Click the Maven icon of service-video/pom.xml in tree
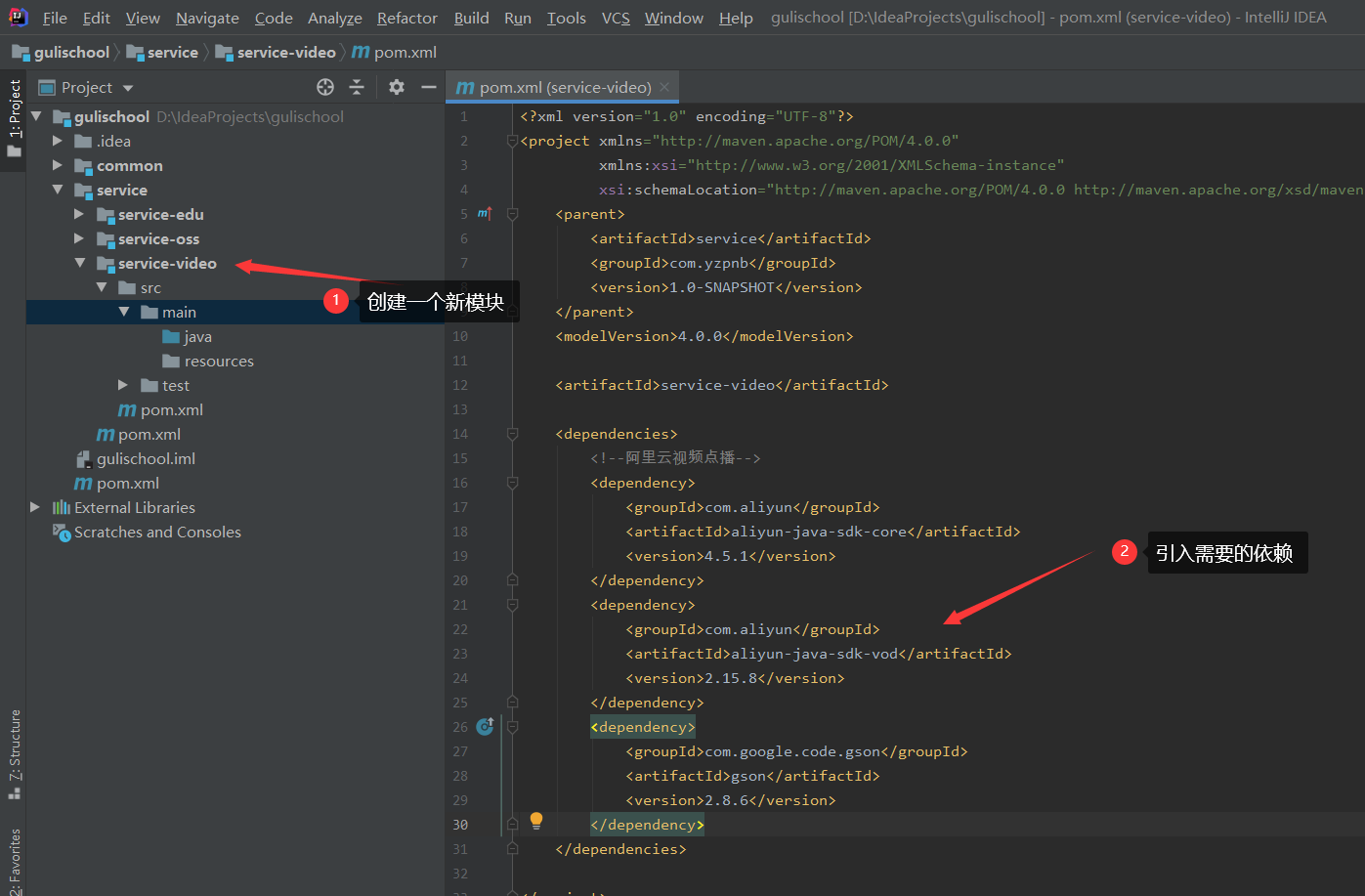Image resolution: width=1365 pixels, height=896 pixels. pos(127,409)
